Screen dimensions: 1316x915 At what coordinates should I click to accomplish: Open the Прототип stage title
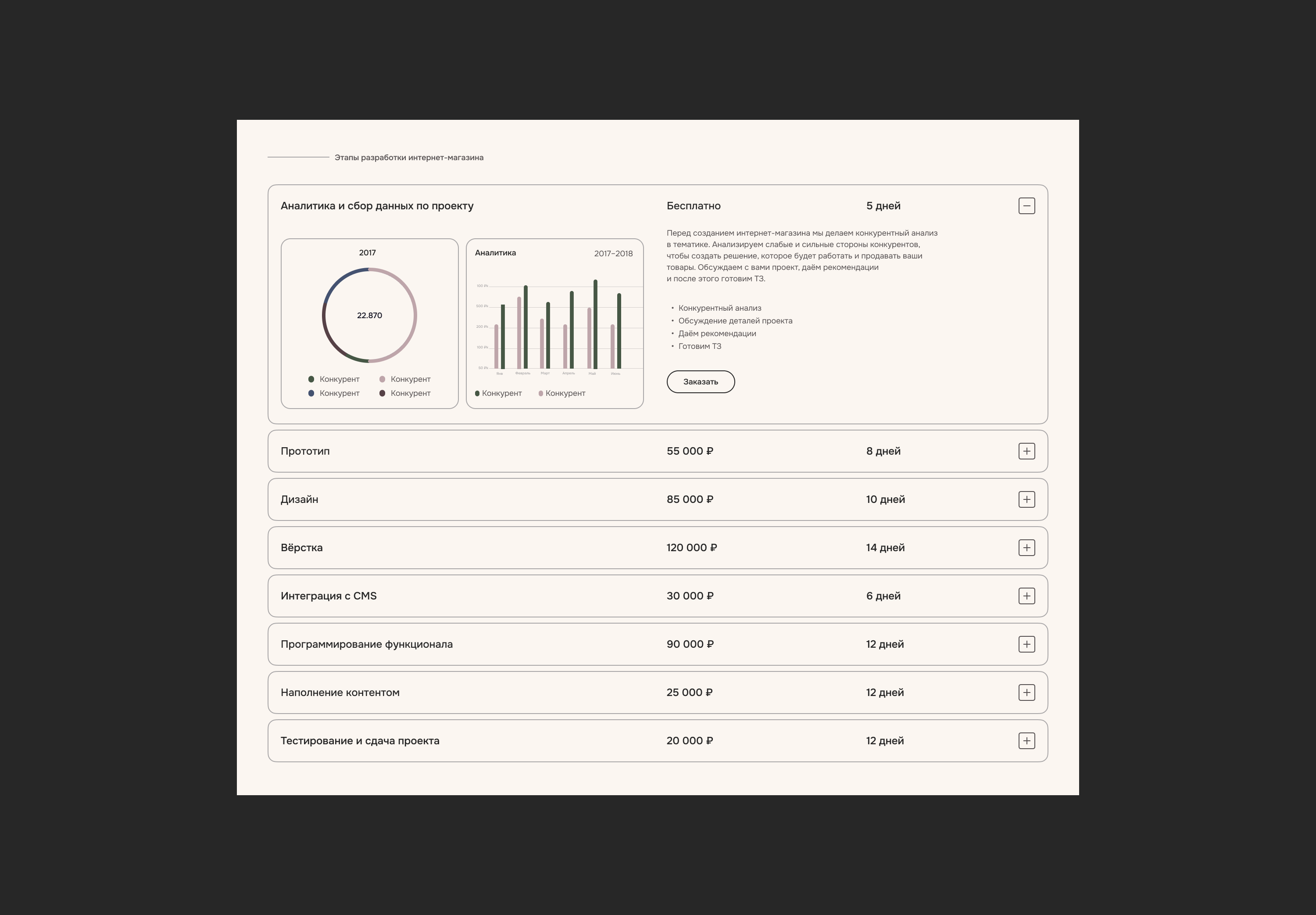(305, 451)
